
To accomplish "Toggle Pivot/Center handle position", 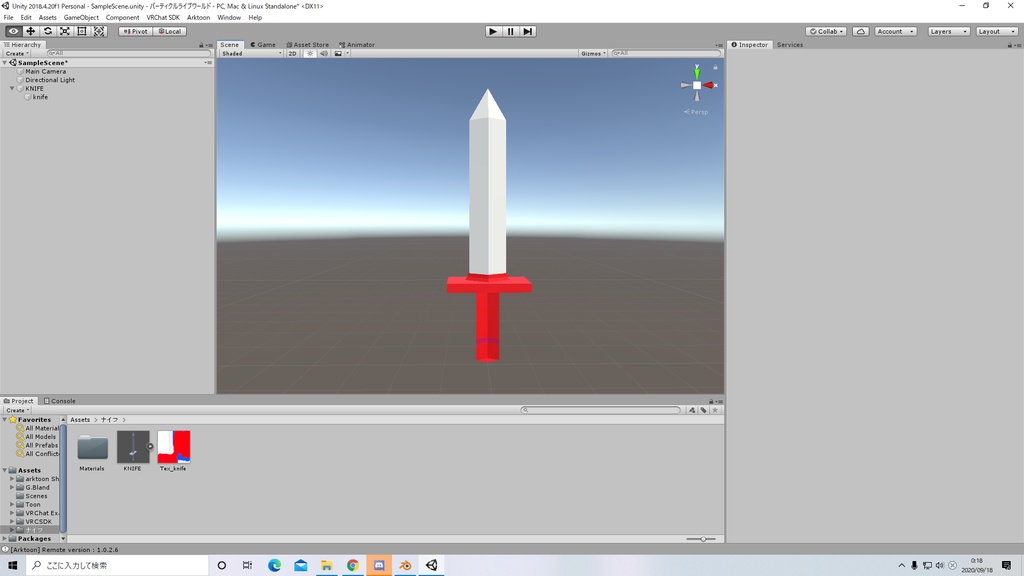I will coord(135,31).
